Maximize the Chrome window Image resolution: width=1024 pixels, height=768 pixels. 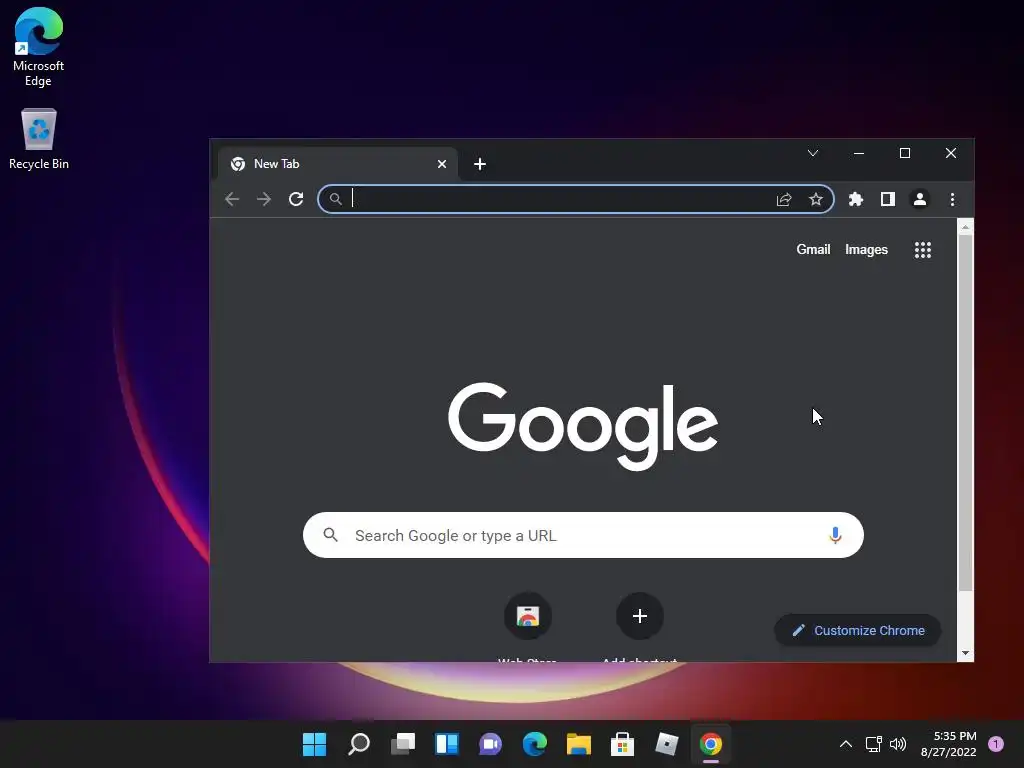click(x=904, y=153)
